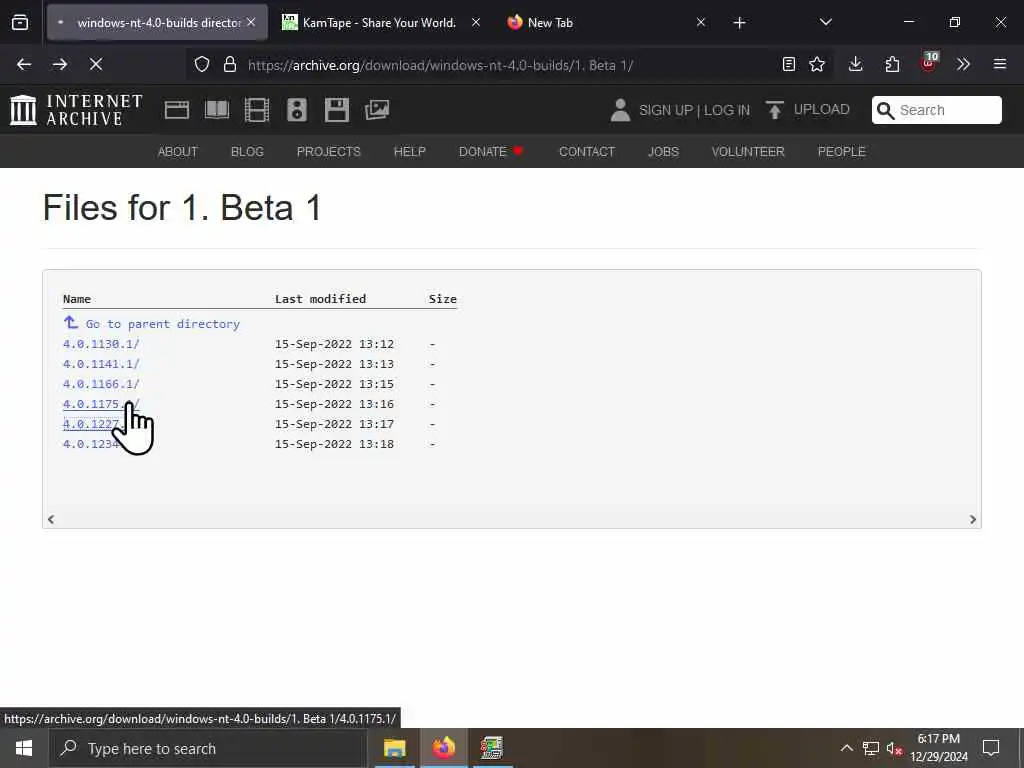Open the 4.0.1130.1/ folder link
The height and width of the screenshot is (768, 1024).
[x=101, y=344]
